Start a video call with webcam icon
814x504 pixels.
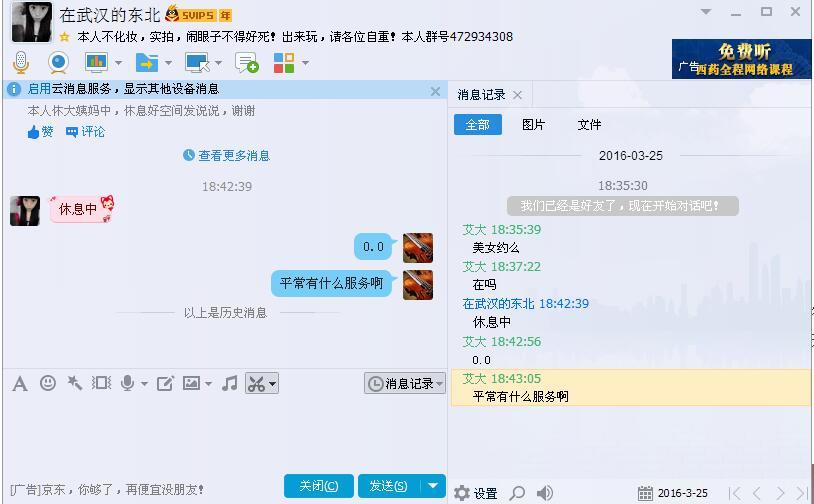(x=58, y=63)
